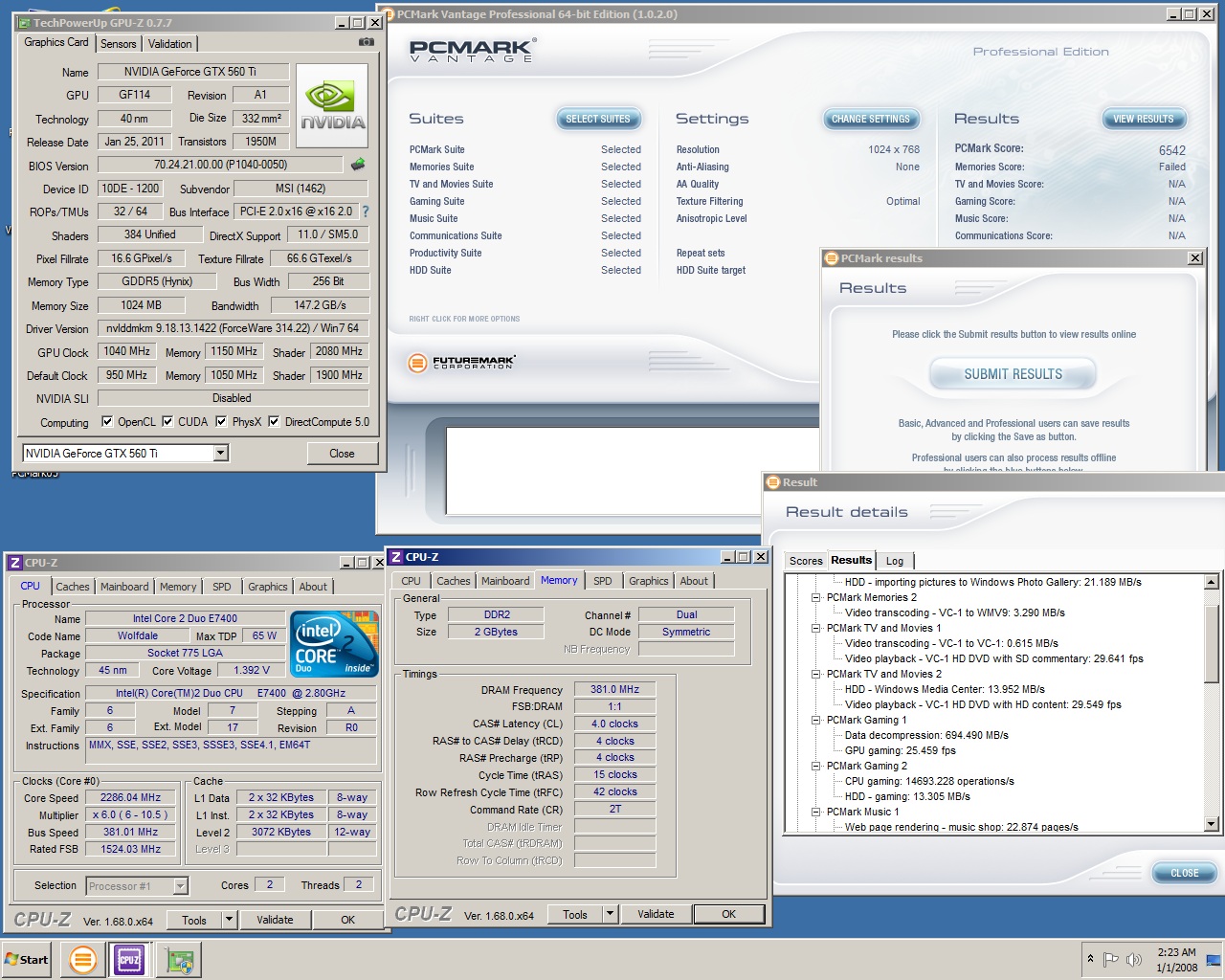Click the Tools button in left CPU-Z

194,920
